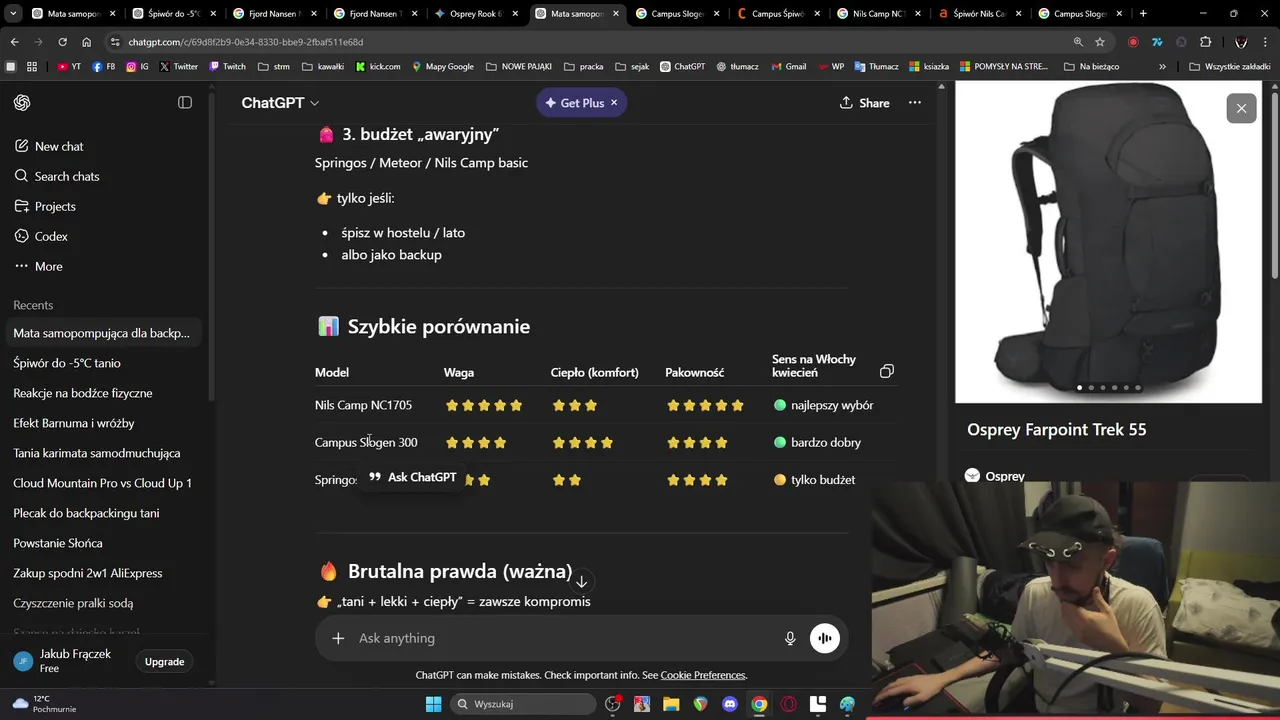The height and width of the screenshot is (720, 1280).
Task: Show hidden bookmarks with the chevron
Action: coord(1162,66)
